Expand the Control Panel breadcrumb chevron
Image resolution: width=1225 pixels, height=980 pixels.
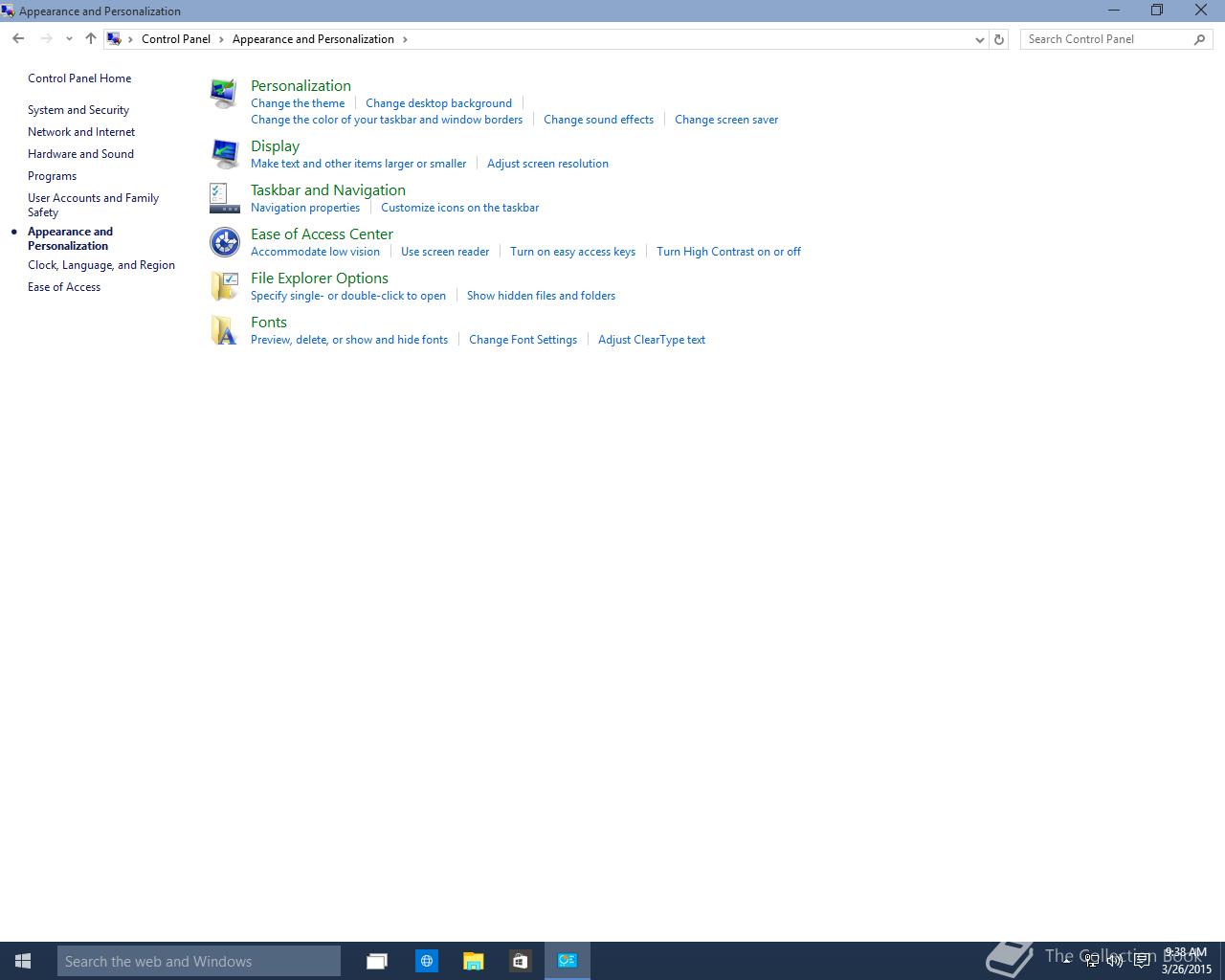pyautogui.click(x=221, y=39)
